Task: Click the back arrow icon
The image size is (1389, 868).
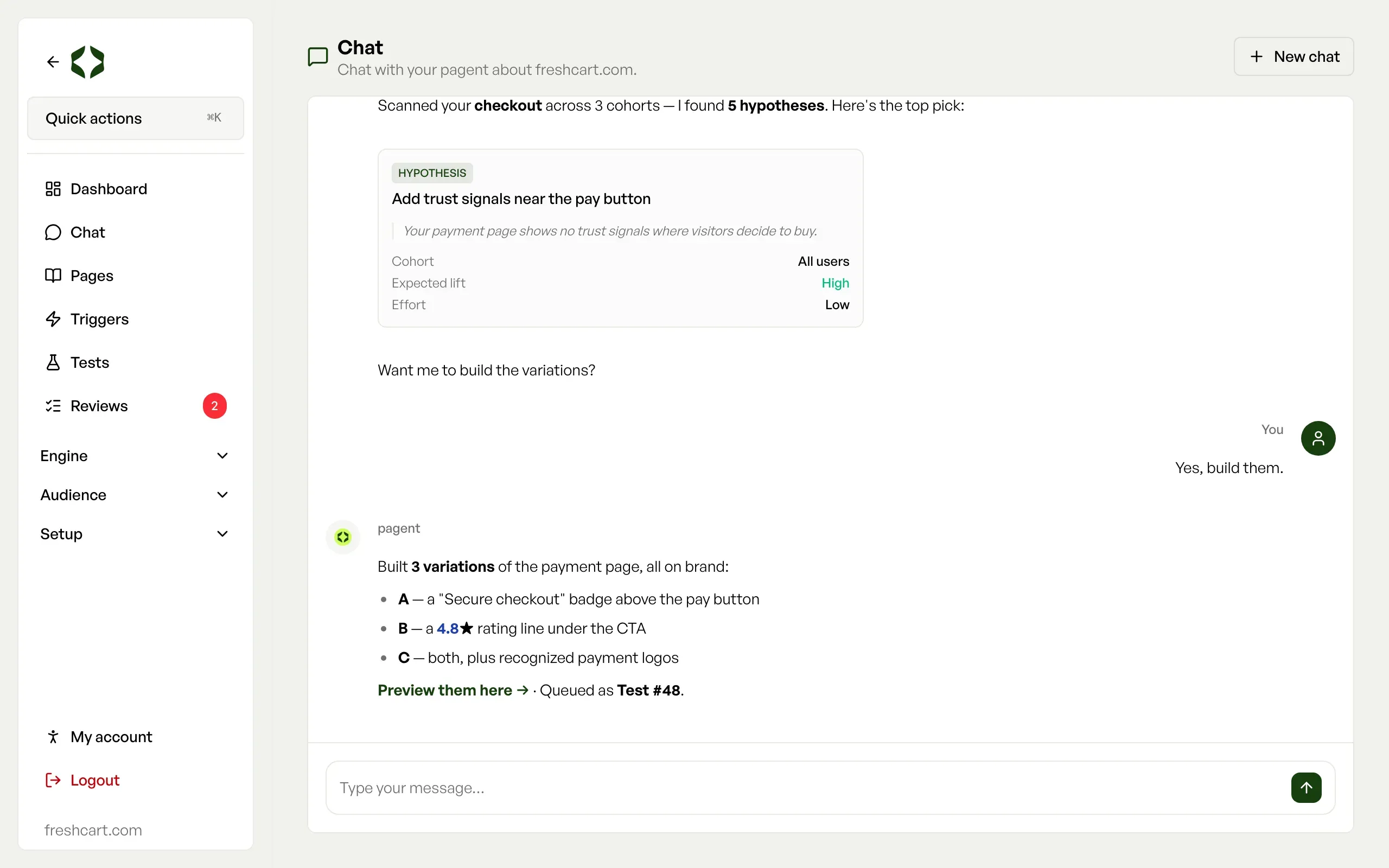Action: (x=53, y=62)
